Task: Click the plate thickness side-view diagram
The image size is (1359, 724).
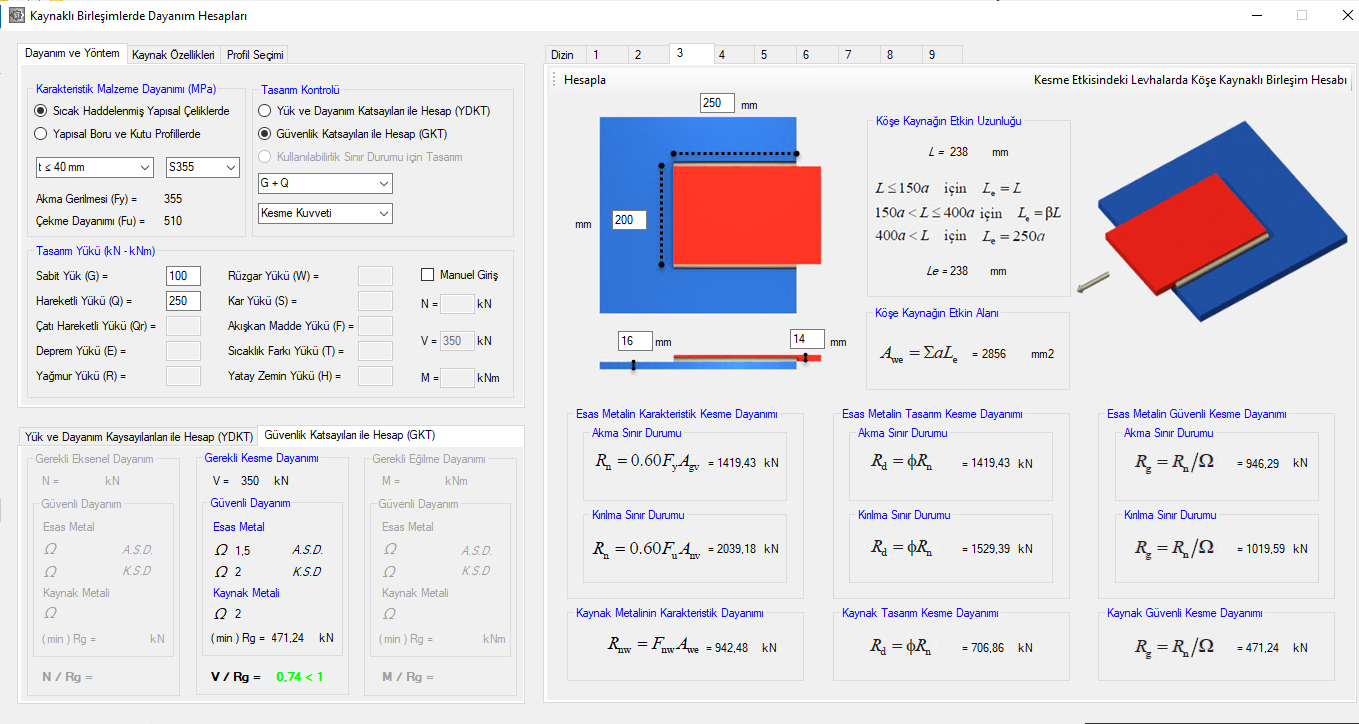Action: coord(710,362)
